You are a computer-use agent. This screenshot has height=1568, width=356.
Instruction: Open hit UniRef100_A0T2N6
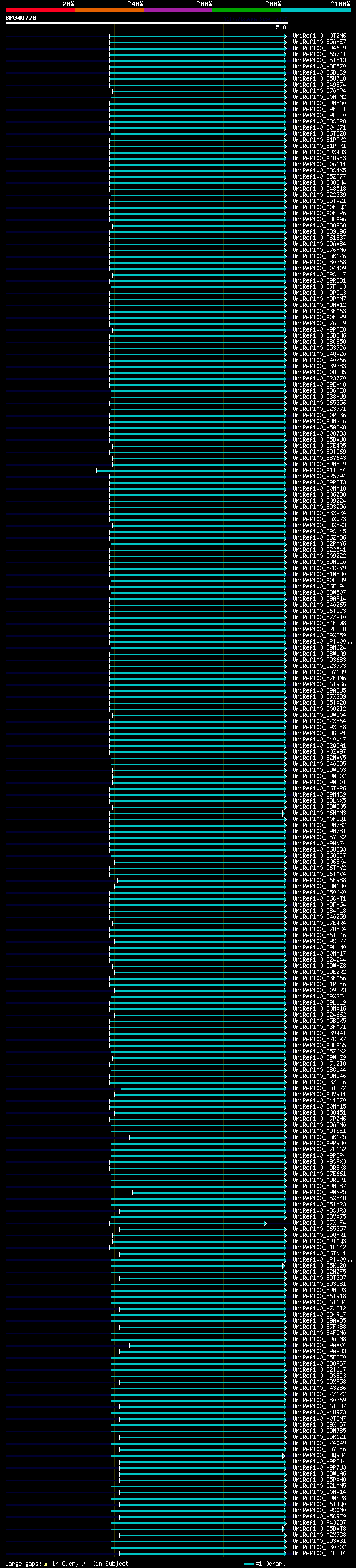click(319, 36)
